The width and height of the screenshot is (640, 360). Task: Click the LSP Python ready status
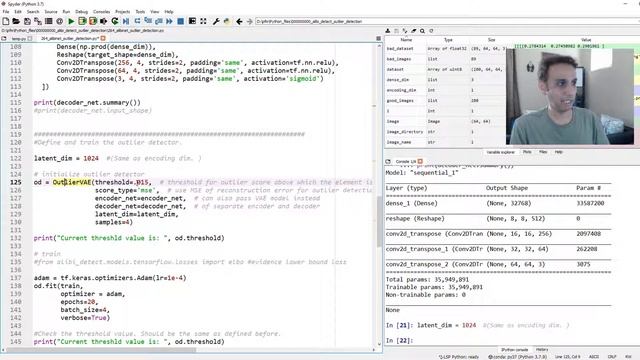(x=458, y=357)
